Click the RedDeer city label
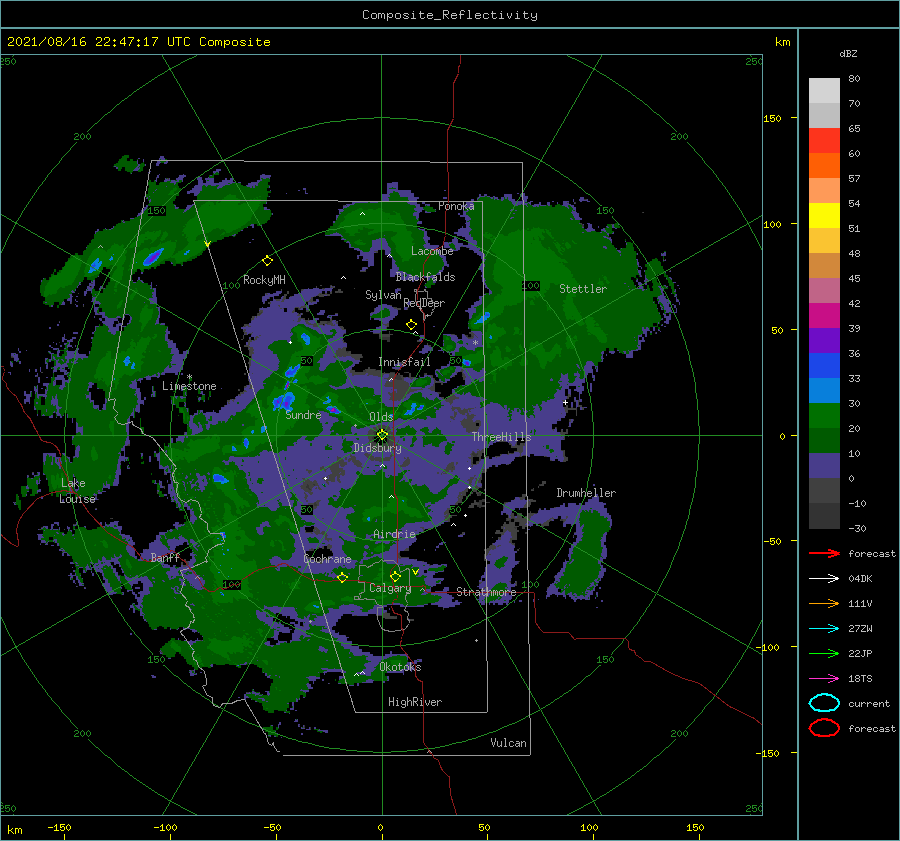The height and width of the screenshot is (841, 900). [424, 303]
